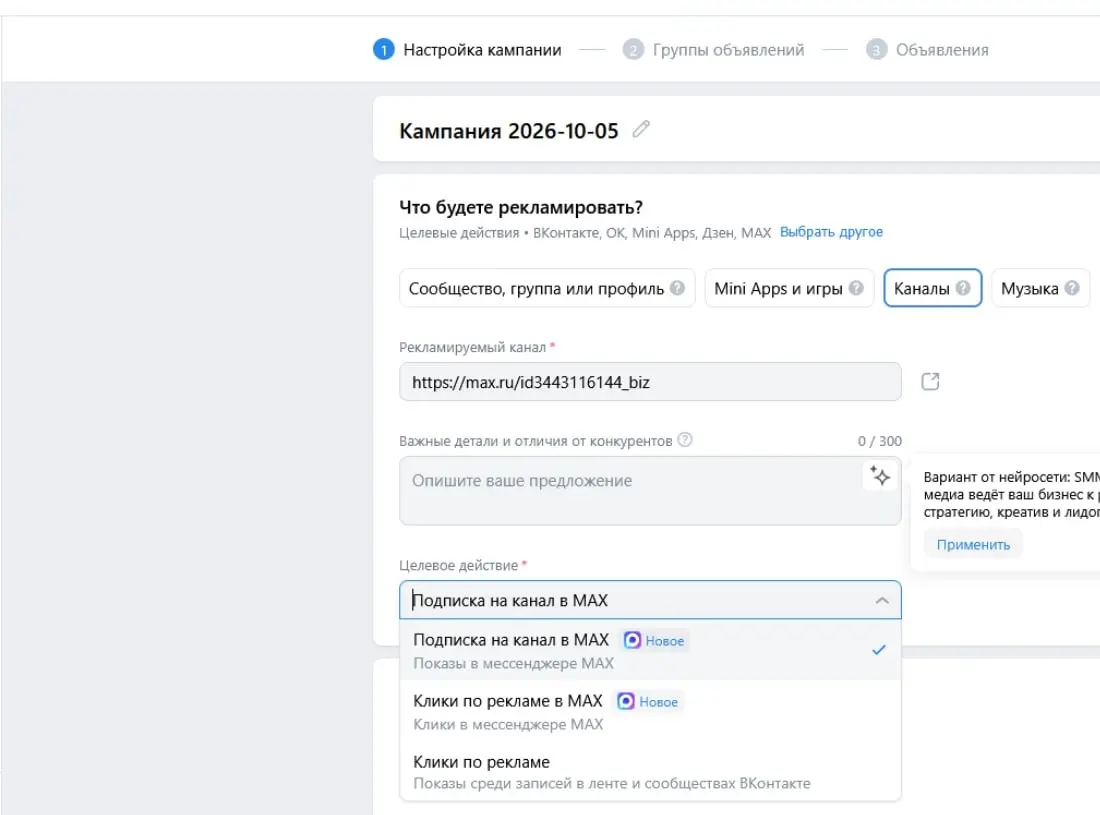Click the AI sparkle generate icon
Image resolution: width=1100 pixels, height=815 pixels.
pyautogui.click(x=880, y=476)
